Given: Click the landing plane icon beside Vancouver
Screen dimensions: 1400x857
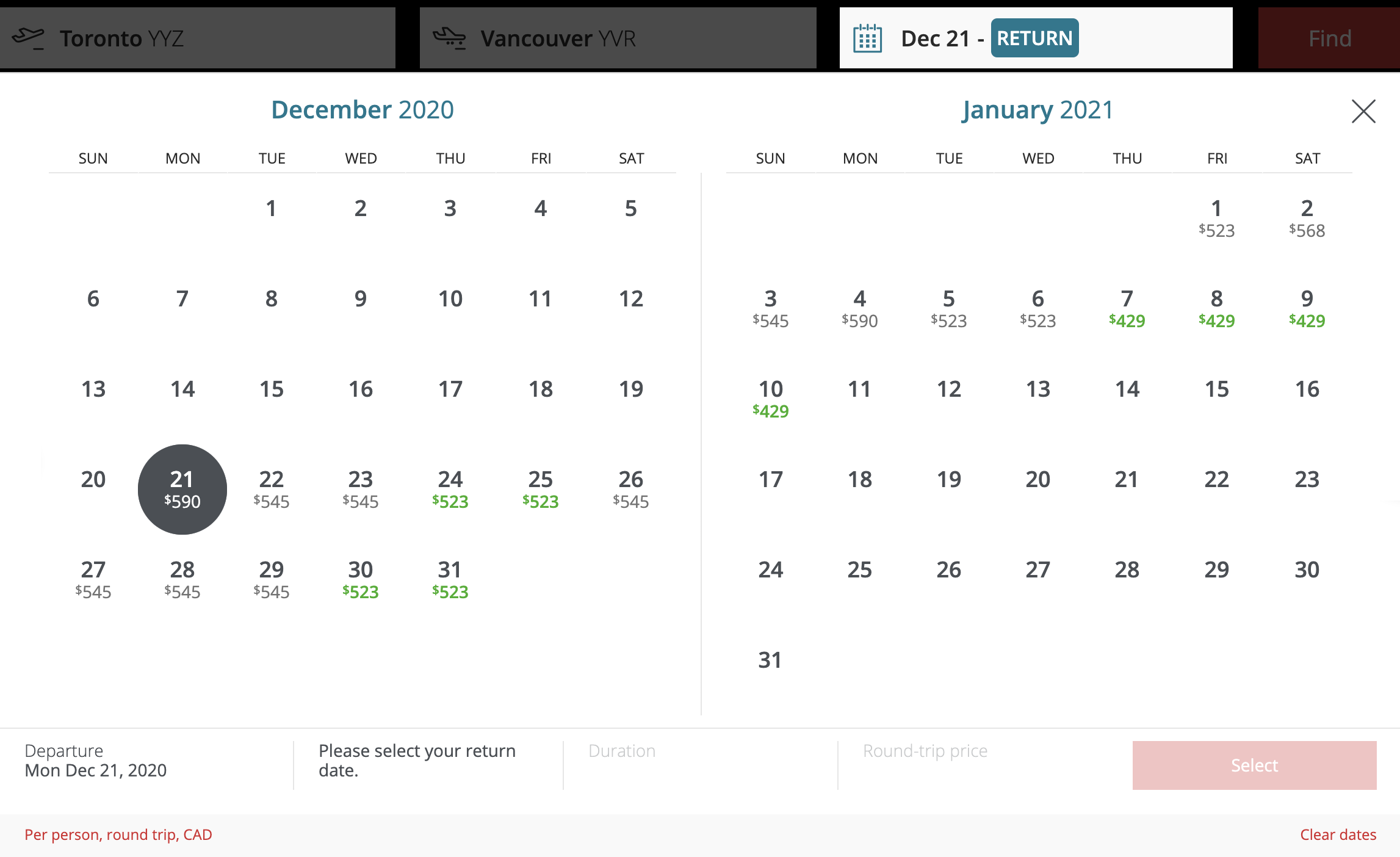Looking at the screenshot, I should tap(449, 38).
